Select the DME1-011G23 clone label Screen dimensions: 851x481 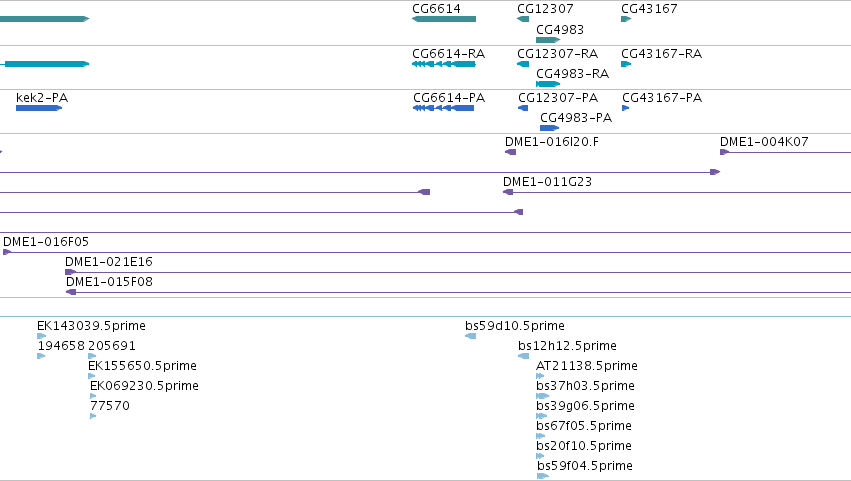coord(548,182)
